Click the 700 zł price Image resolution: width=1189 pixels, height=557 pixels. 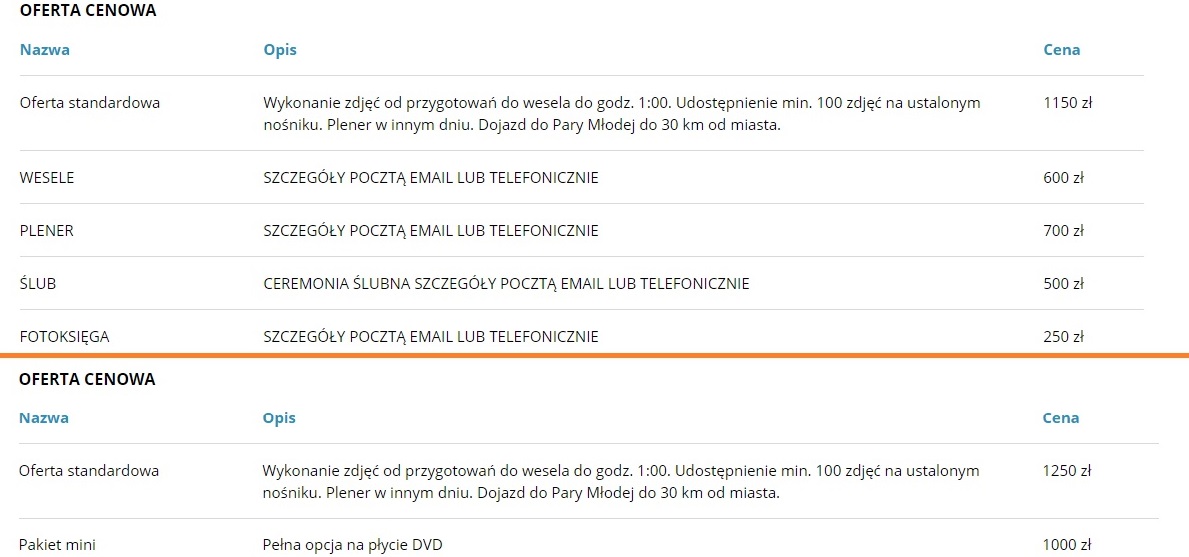coord(1063,231)
